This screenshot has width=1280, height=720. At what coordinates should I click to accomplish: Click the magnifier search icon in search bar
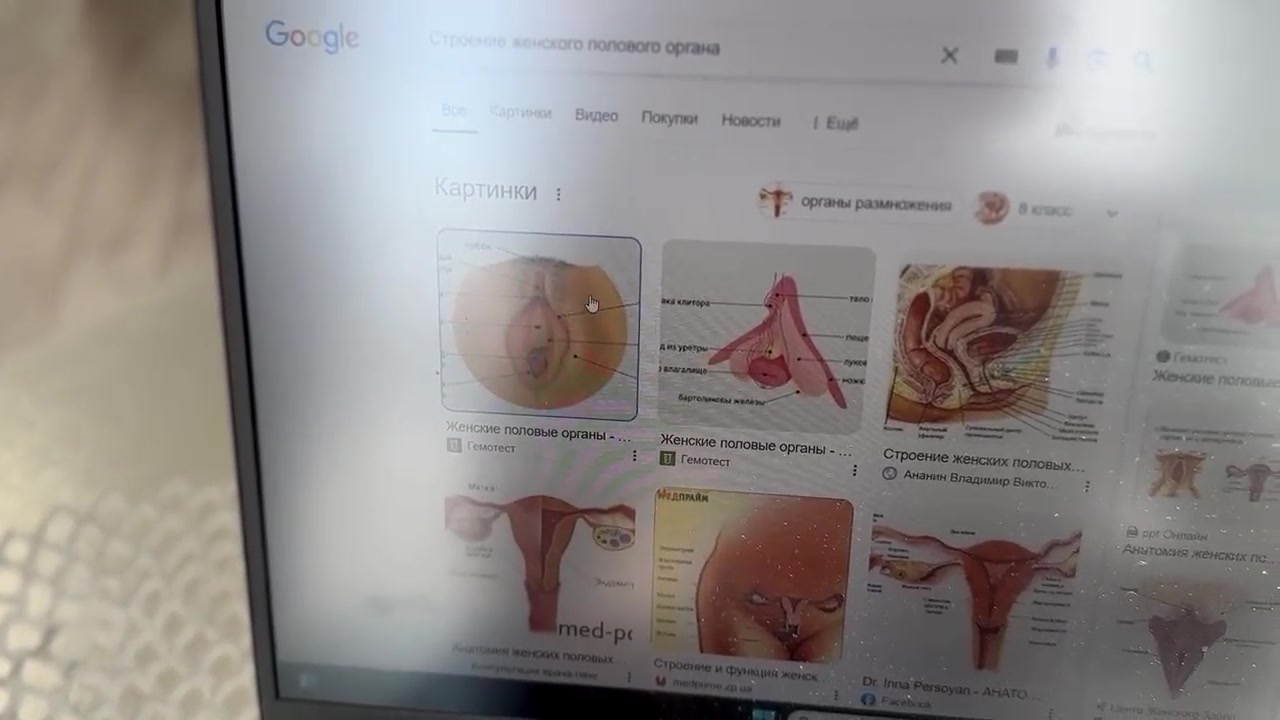[1143, 62]
